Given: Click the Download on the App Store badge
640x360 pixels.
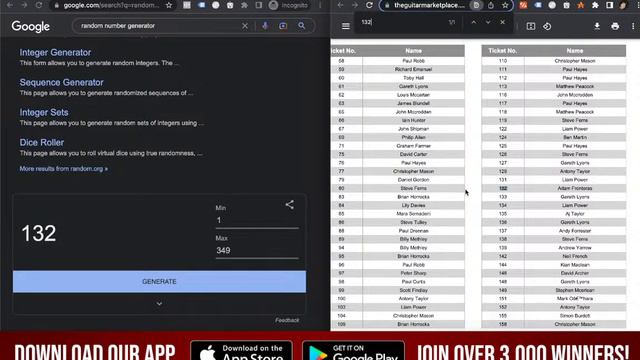Looking at the screenshot, I should tap(242, 351).
